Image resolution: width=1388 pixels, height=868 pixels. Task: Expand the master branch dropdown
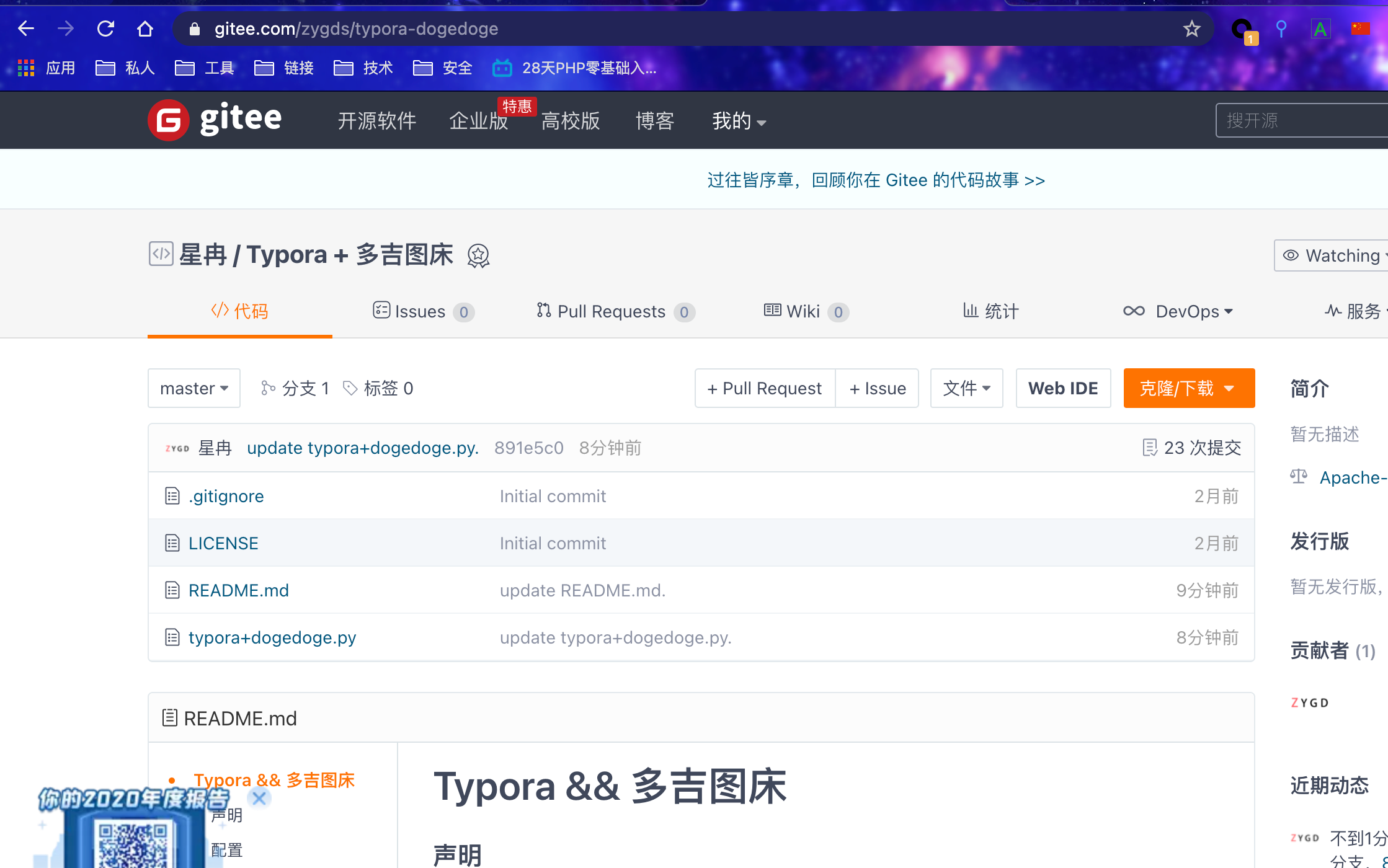pyautogui.click(x=194, y=388)
